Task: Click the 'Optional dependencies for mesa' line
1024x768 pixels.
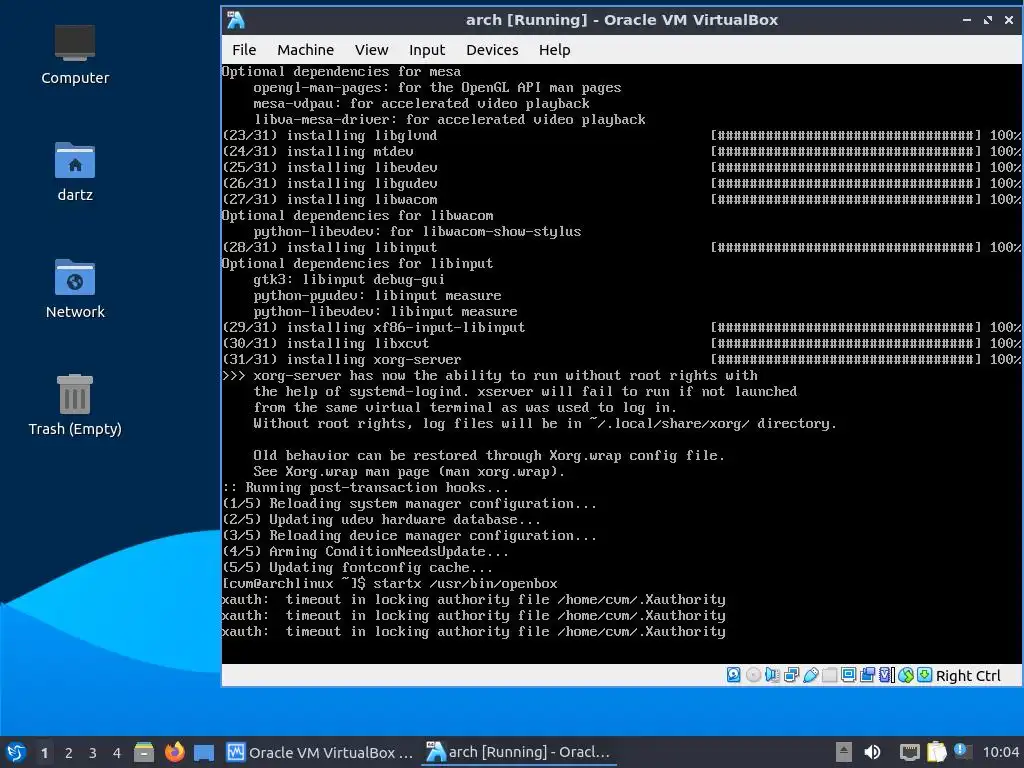Action: (x=342, y=71)
